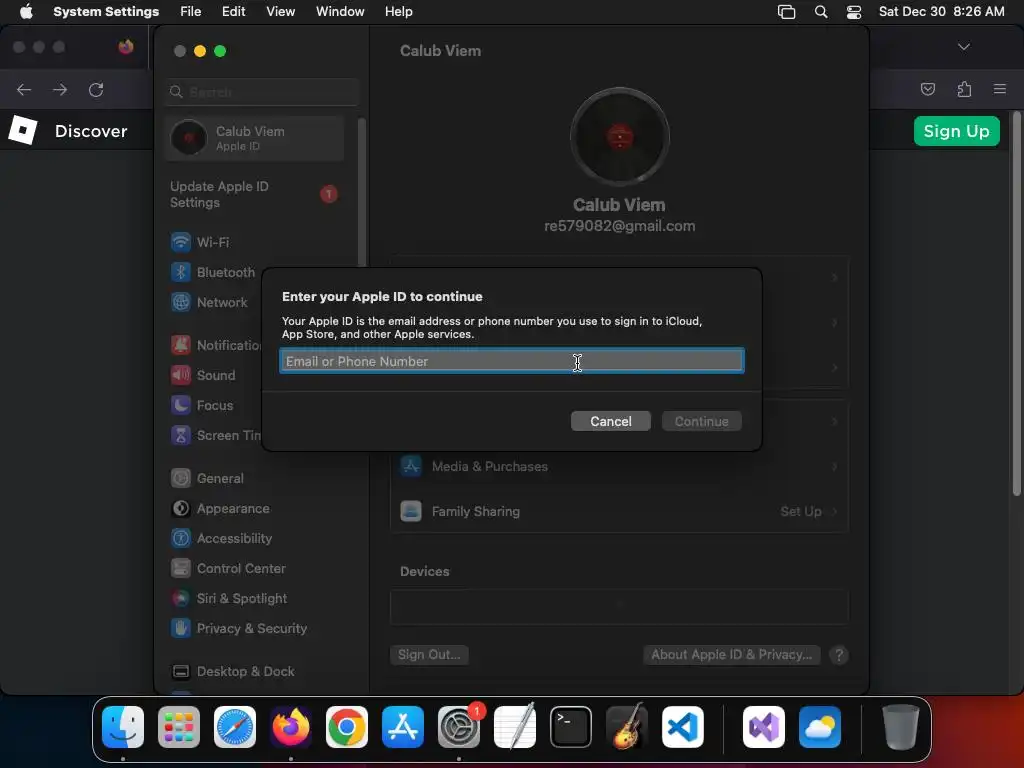Click the Stage Manager menu bar icon
Screen dimensions: 1024x768
[x=786, y=12]
